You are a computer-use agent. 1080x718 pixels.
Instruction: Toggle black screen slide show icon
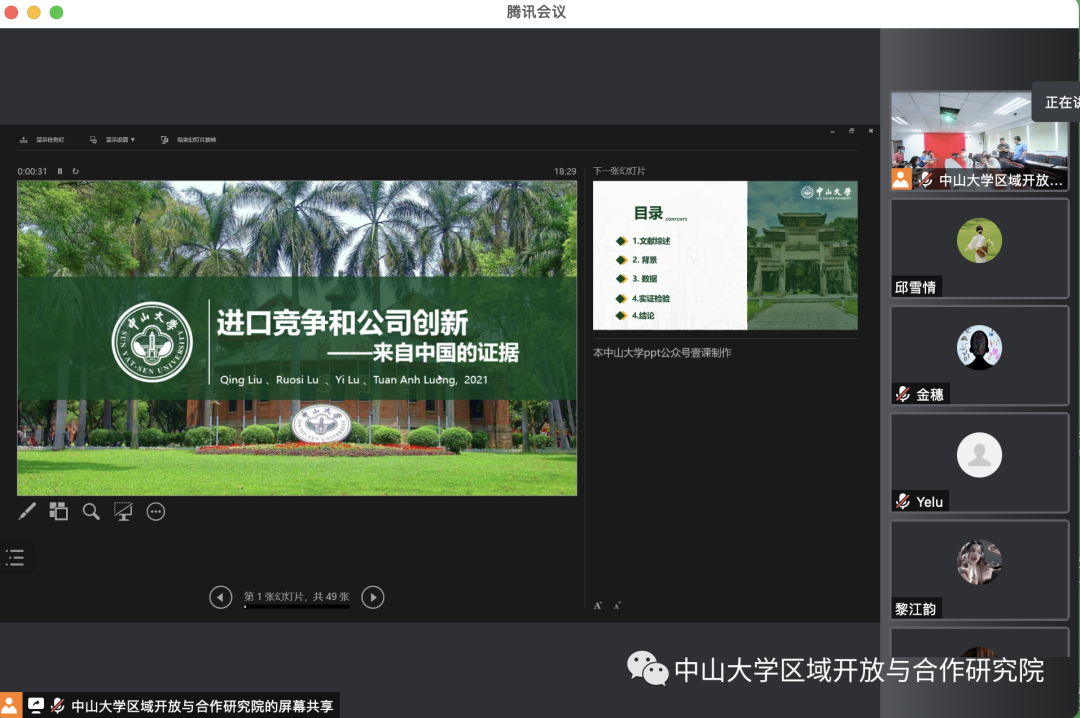[123, 511]
